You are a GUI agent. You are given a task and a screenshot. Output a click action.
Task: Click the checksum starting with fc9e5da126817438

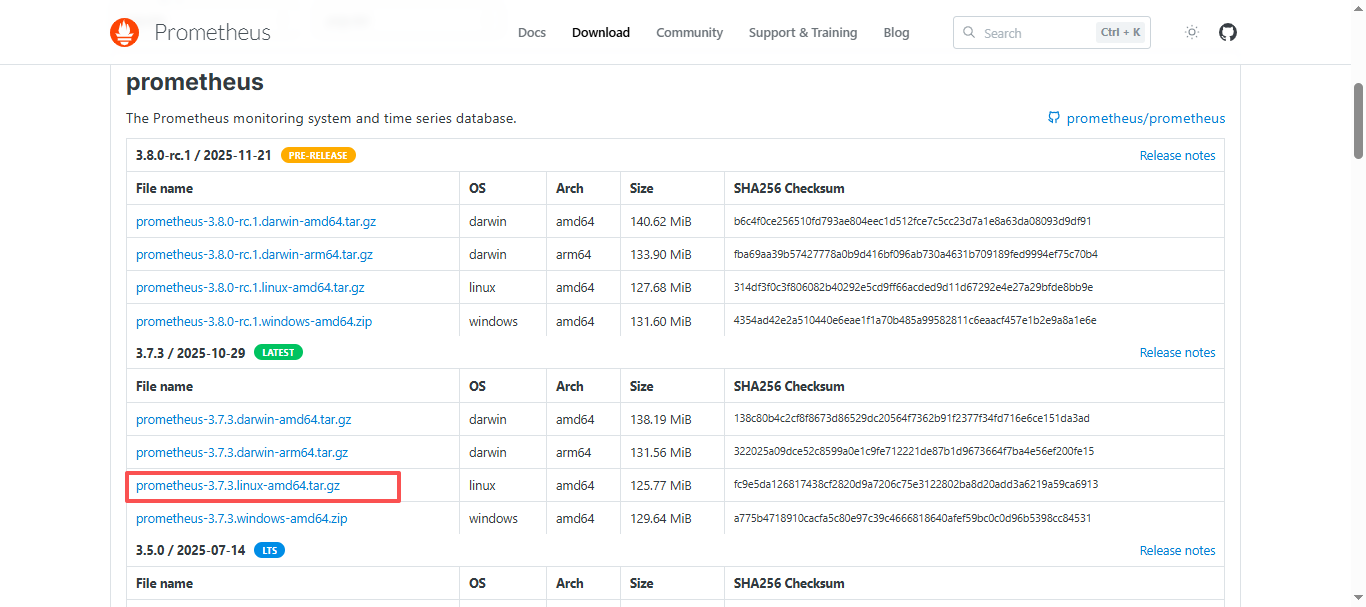click(916, 484)
